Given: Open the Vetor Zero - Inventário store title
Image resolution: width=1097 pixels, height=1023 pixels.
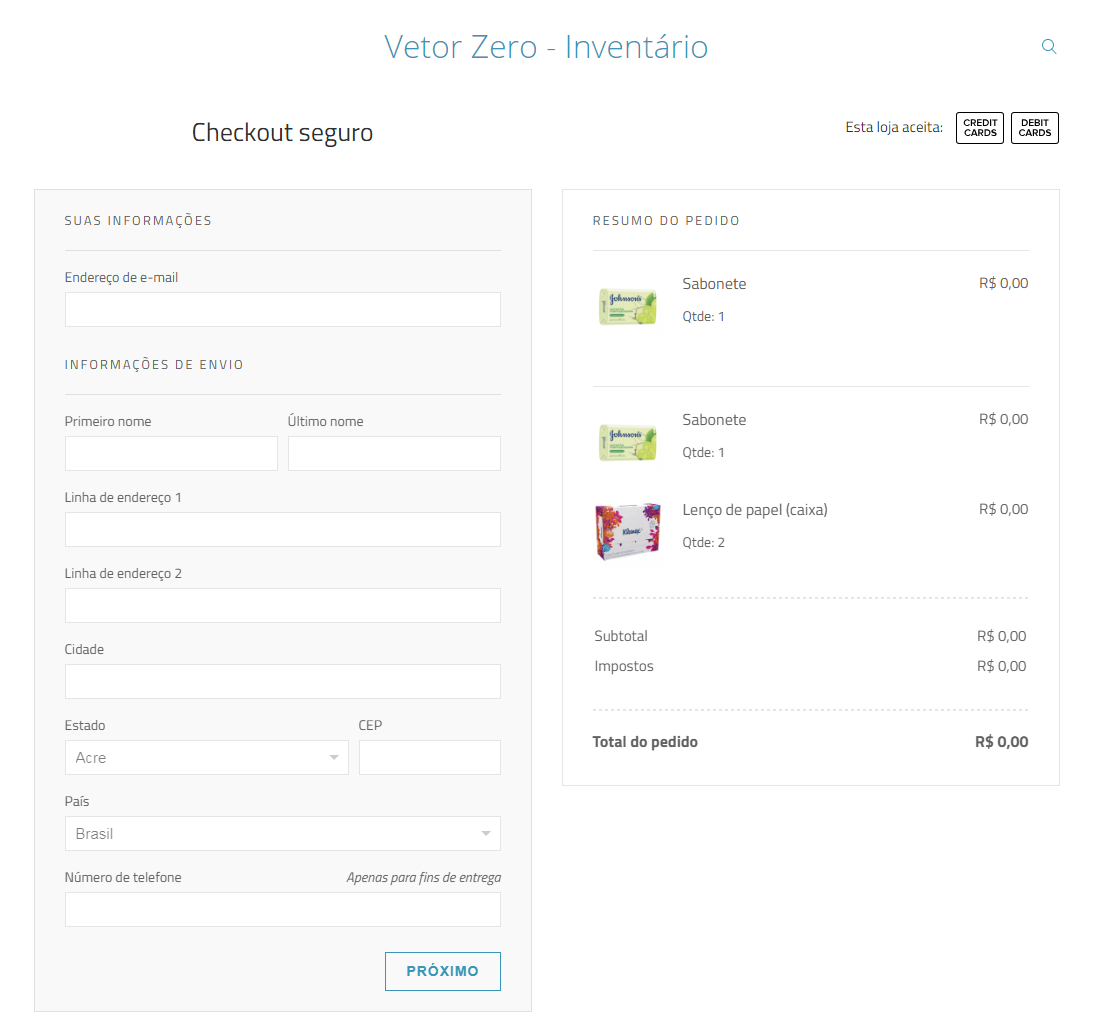Looking at the screenshot, I should [x=546, y=47].
